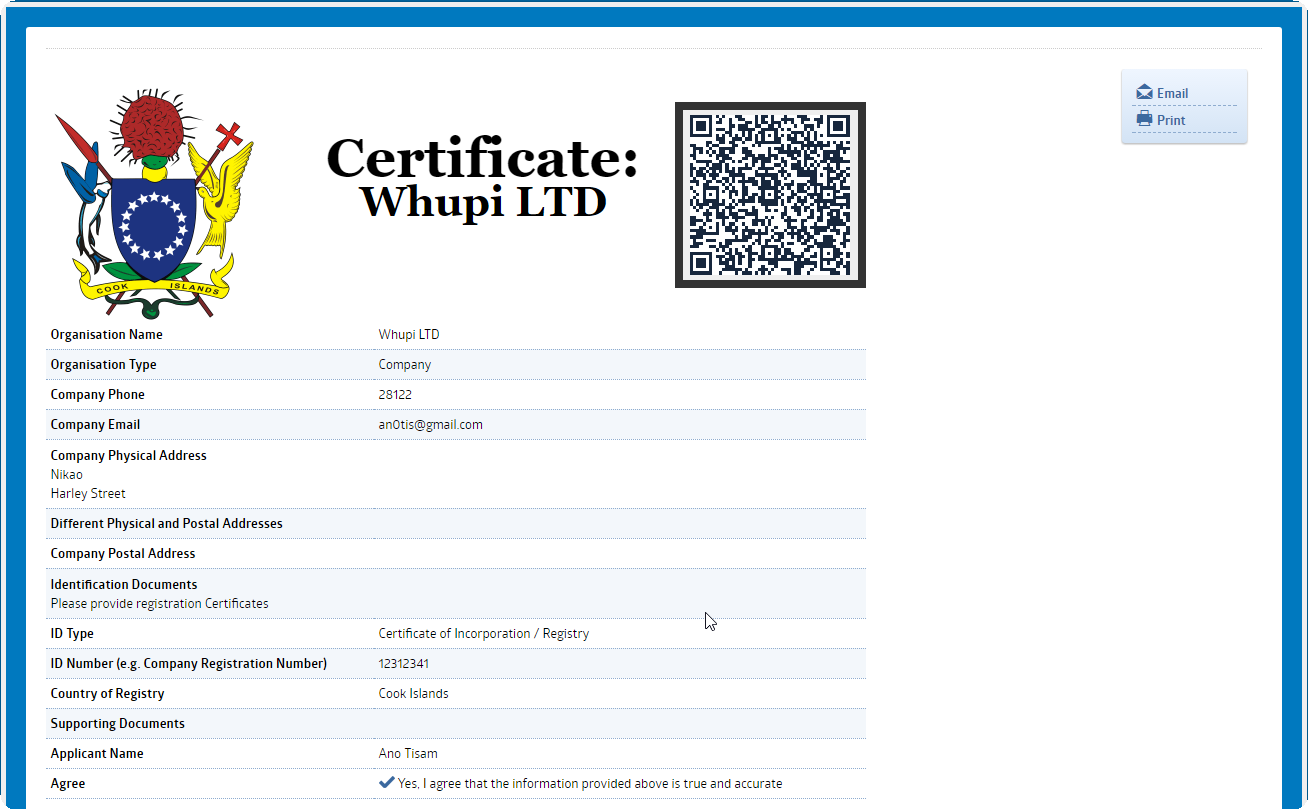Select the mouse cursor location near Identification Documents
The height and width of the screenshot is (809, 1308).
[709, 620]
